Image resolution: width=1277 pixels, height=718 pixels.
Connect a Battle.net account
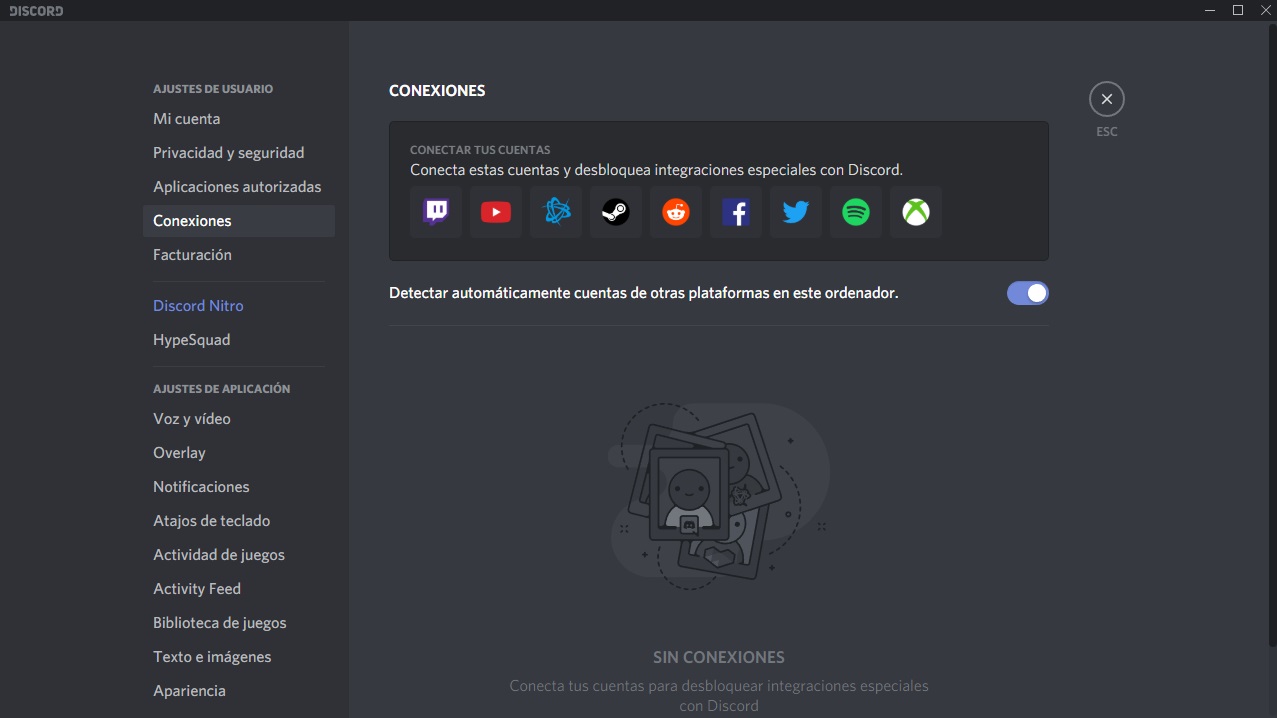[x=555, y=212]
